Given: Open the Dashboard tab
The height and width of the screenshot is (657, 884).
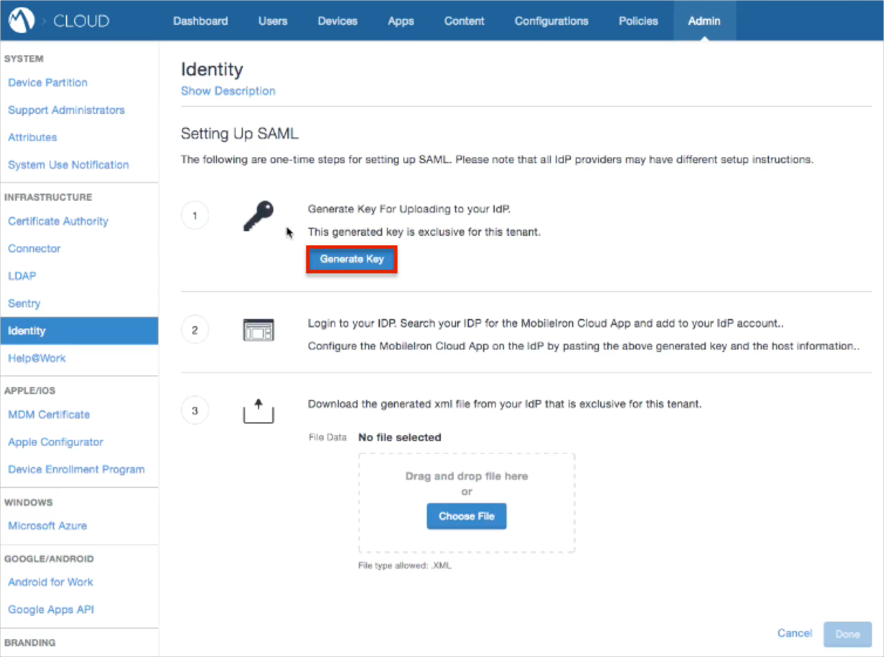Looking at the screenshot, I should tap(200, 21).
